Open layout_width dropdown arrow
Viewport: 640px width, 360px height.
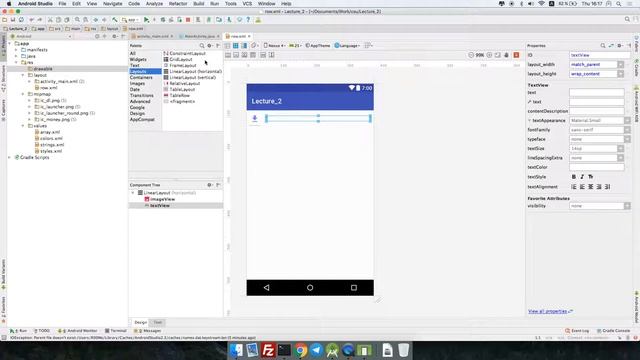(620, 64)
